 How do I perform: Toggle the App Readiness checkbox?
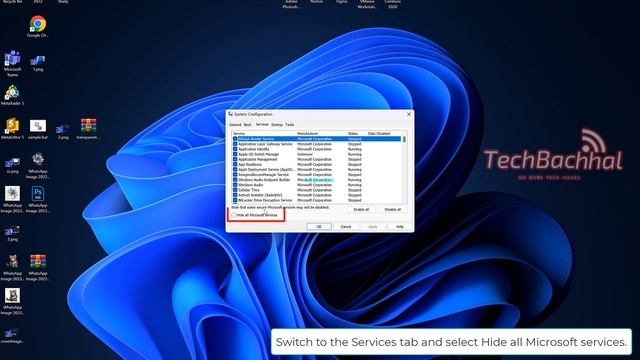[x=235, y=164]
